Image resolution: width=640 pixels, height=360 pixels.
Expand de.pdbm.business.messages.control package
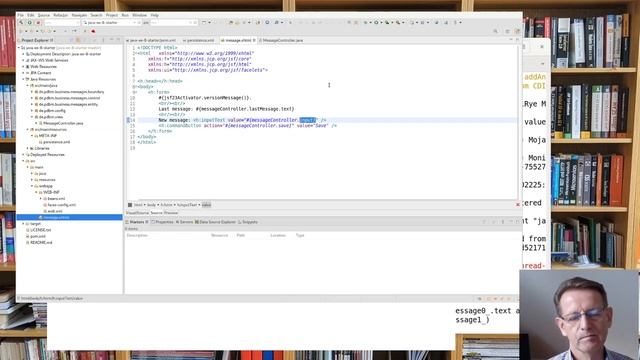tap(32, 98)
